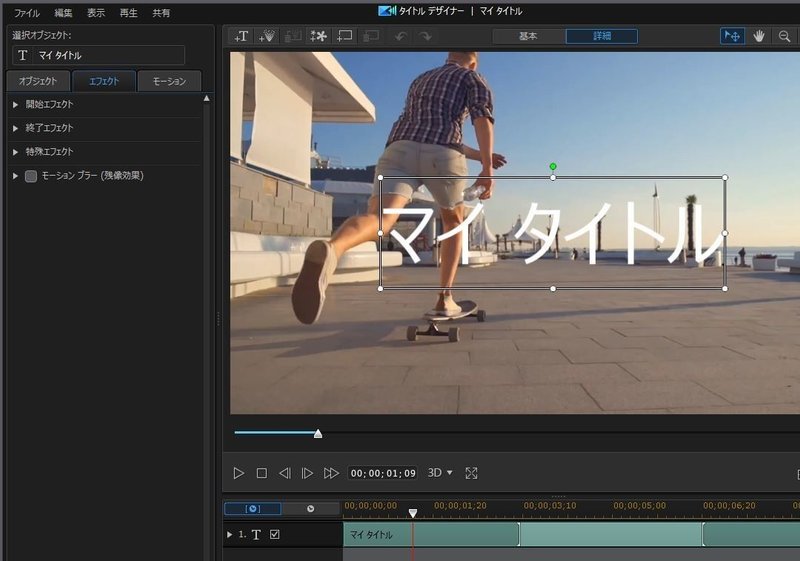Screen dimensions: 800x561
Task: Click the green rotation handle above title box
Action: [x=553, y=166]
